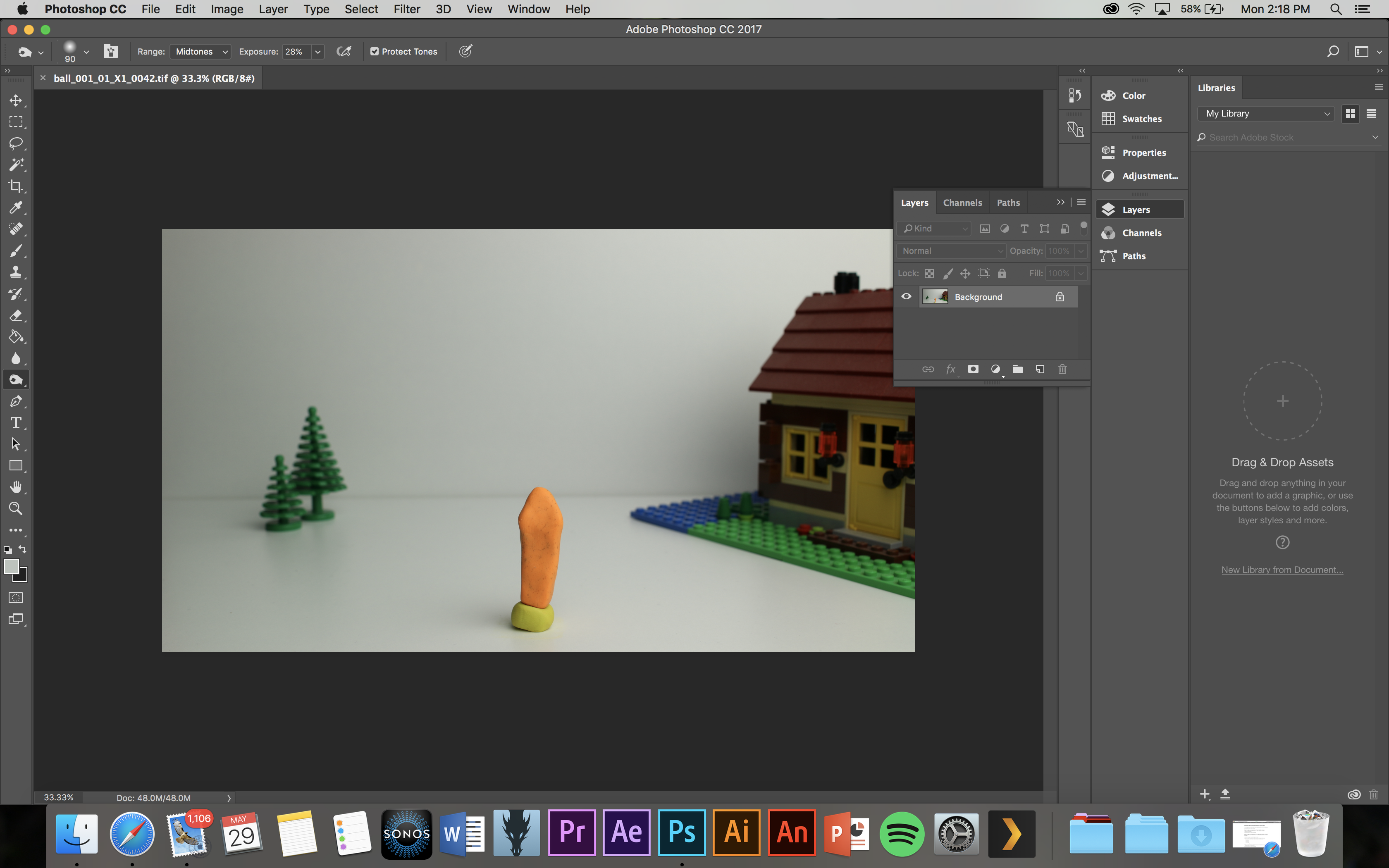Click the foreground color swatch

(11, 566)
